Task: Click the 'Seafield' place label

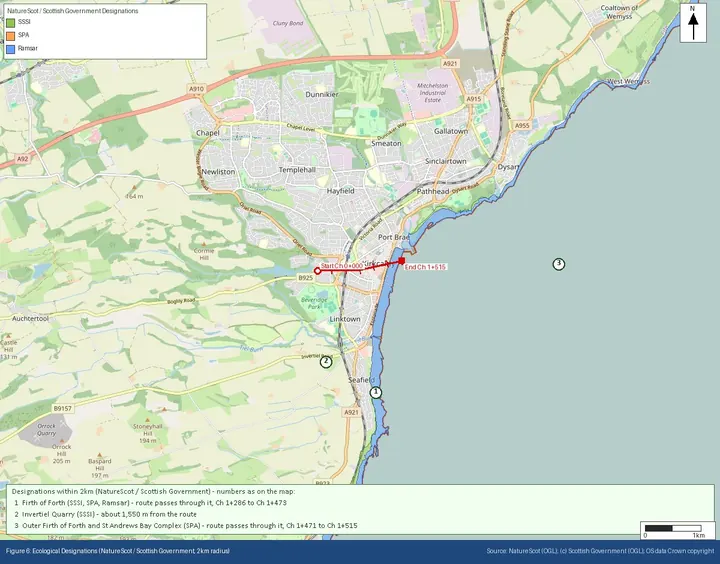Action: coord(361,380)
